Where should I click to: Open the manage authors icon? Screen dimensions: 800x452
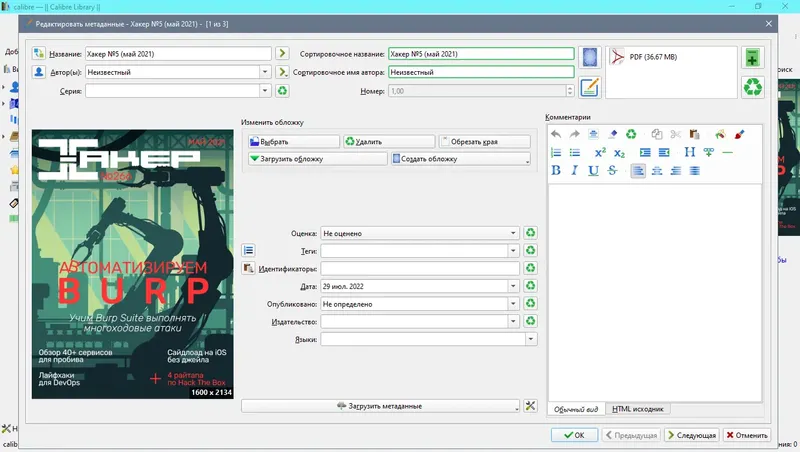[38, 72]
